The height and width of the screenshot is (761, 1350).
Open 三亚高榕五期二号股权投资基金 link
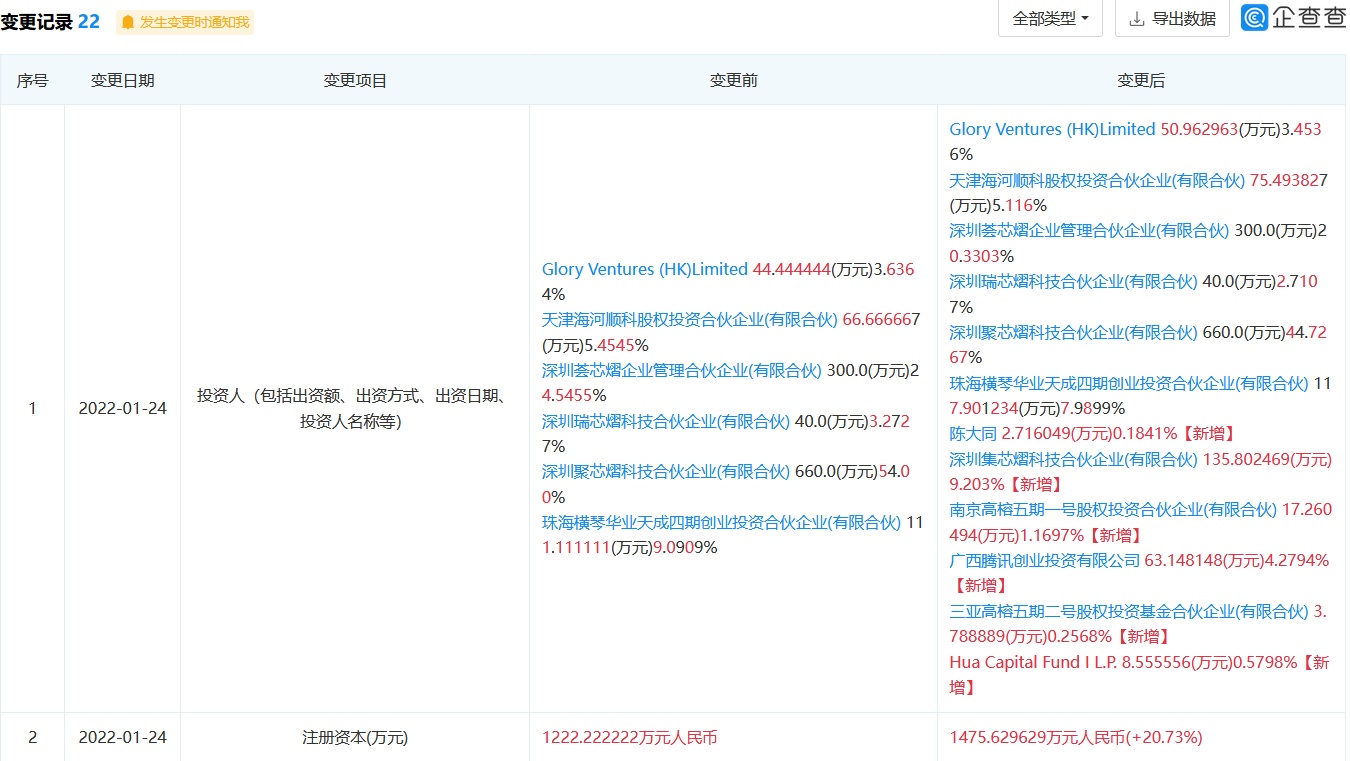click(1129, 611)
